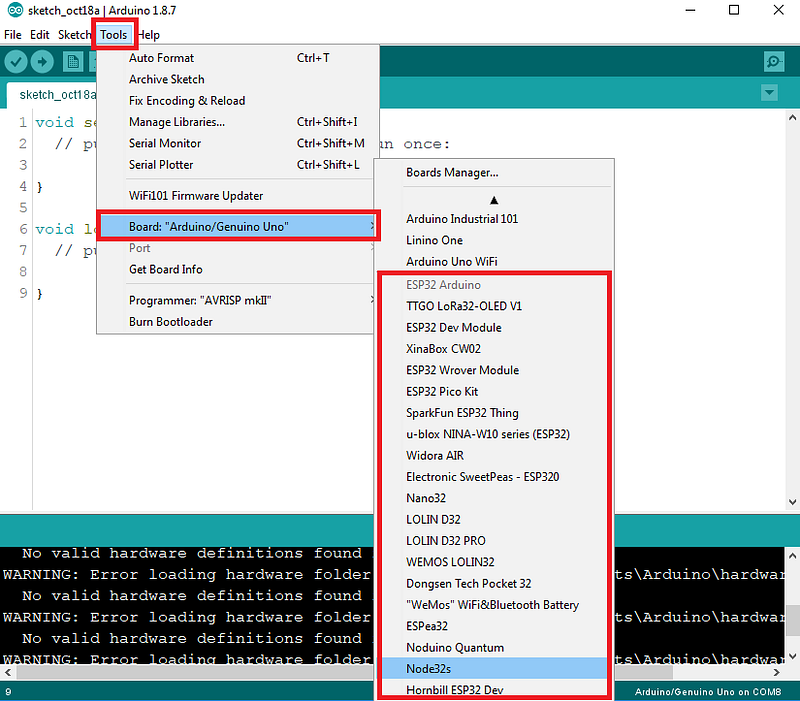Click the console scrollbar up arrow
The image size is (800, 701).
tap(792, 555)
